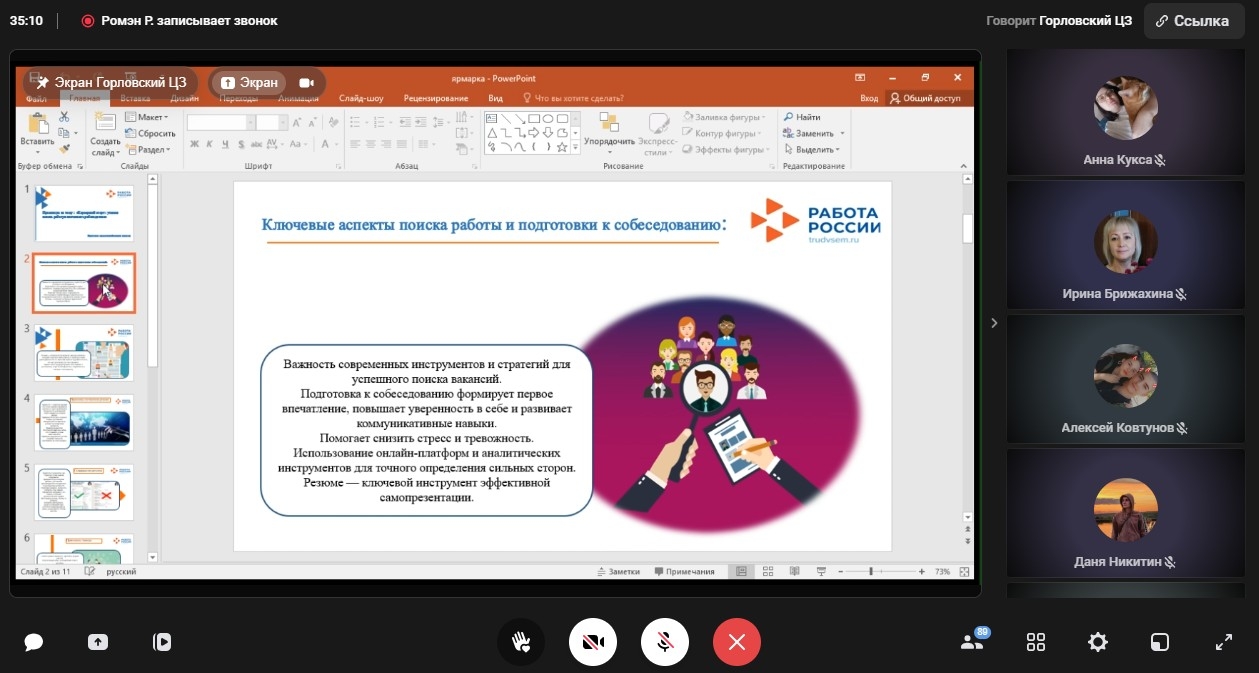Open the participants list

[x=972, y=642]
